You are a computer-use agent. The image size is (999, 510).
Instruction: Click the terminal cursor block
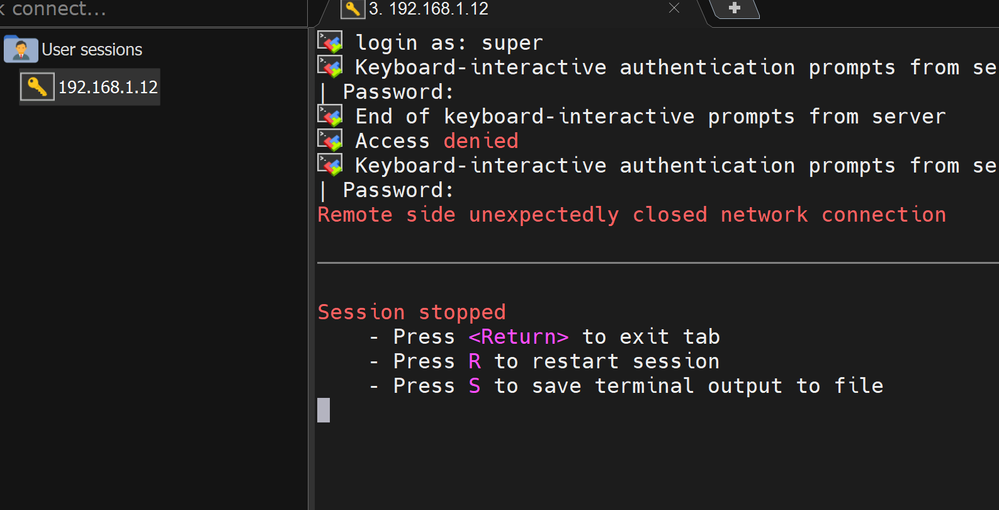323,410
